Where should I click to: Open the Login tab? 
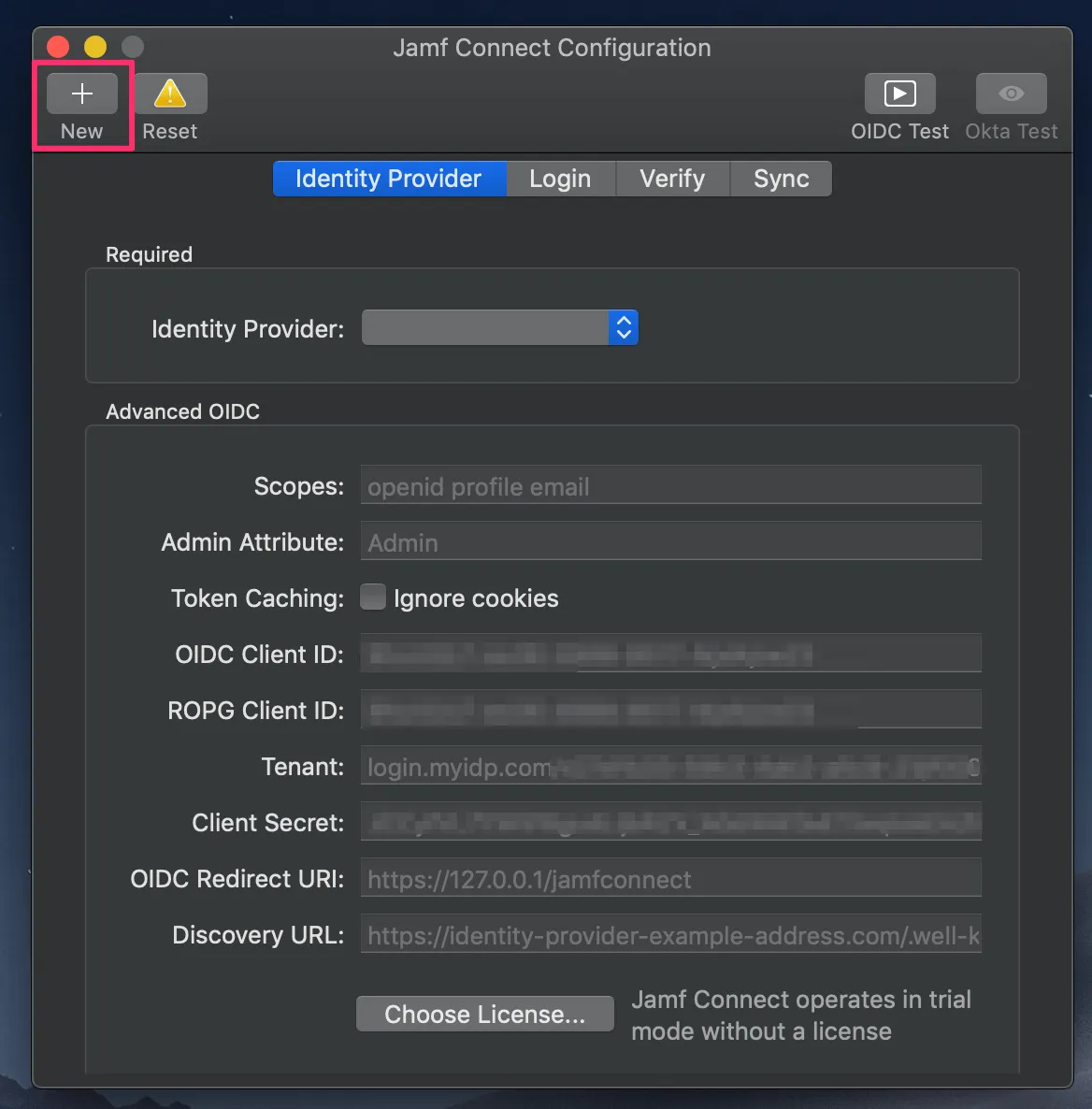(560, 179)
